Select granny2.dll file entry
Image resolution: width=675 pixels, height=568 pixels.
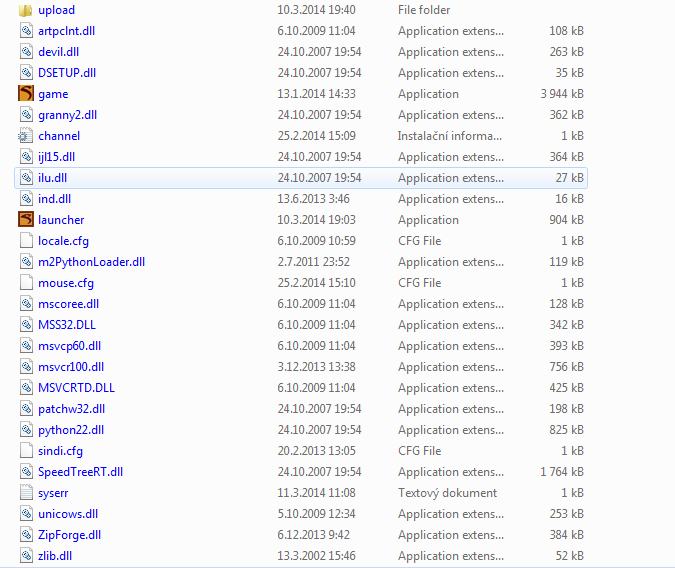click(x=67, y=115)
